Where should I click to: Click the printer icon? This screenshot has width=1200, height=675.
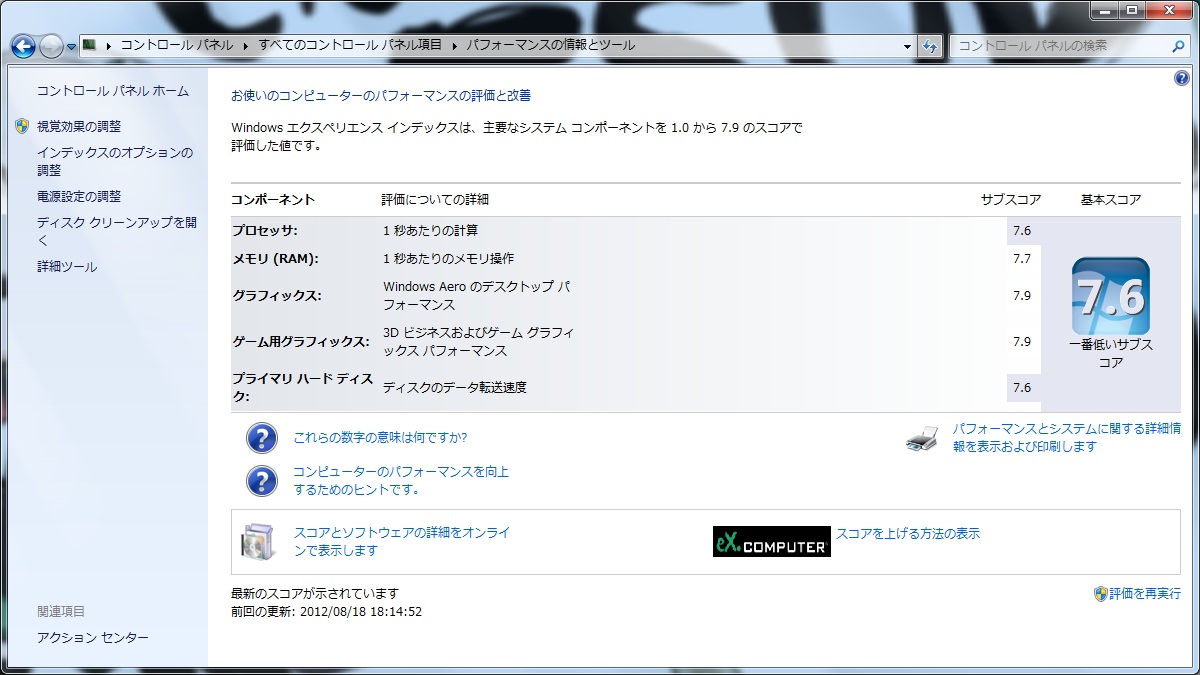click(922, 438)
